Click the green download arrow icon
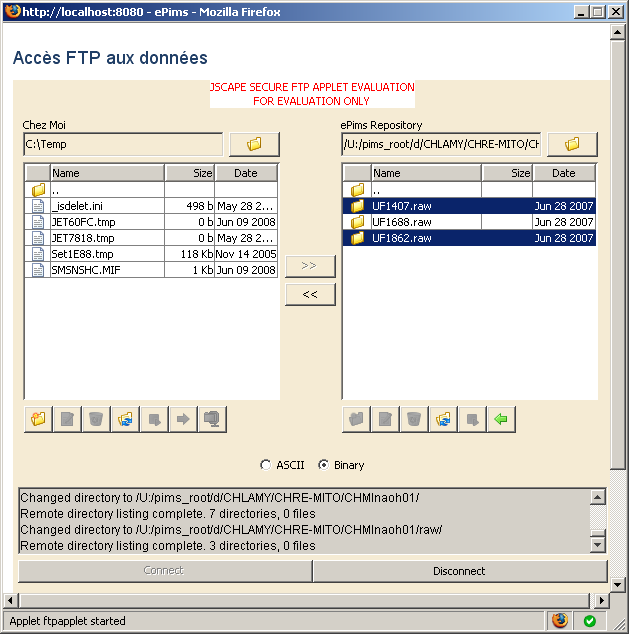This screenshot has width=629, height=634. pos(502,419)
